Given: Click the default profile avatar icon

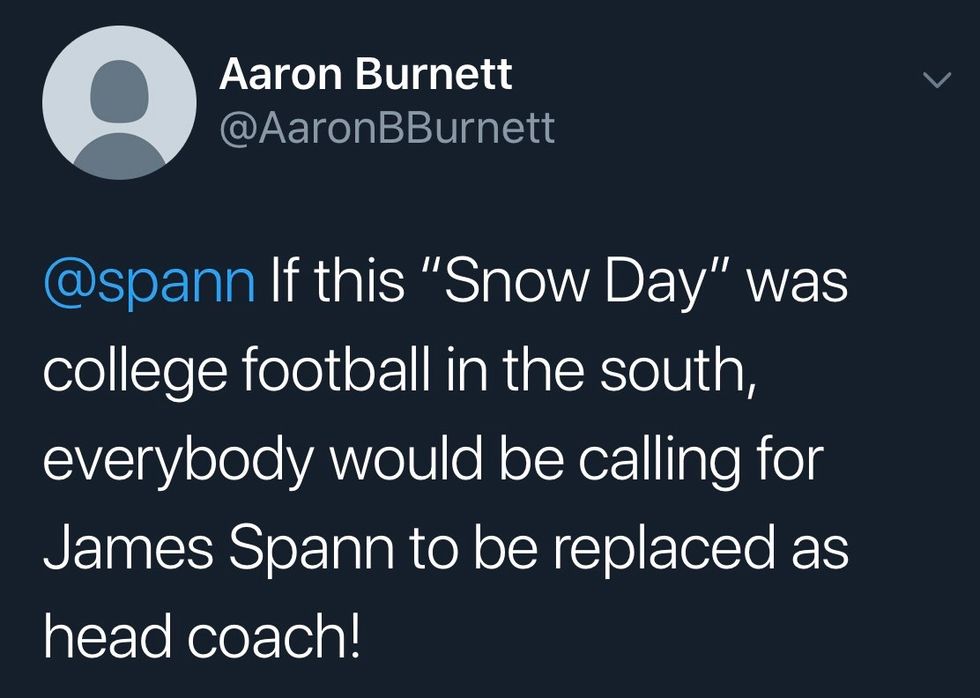Looking at the screenshot, I should click(x=120, y=102).
